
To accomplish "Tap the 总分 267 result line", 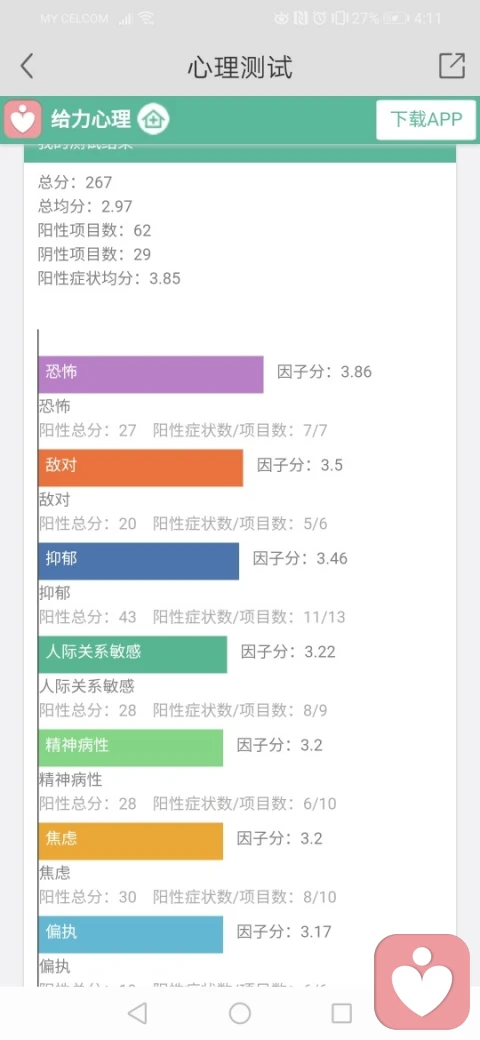I will [x=75, y=182].
